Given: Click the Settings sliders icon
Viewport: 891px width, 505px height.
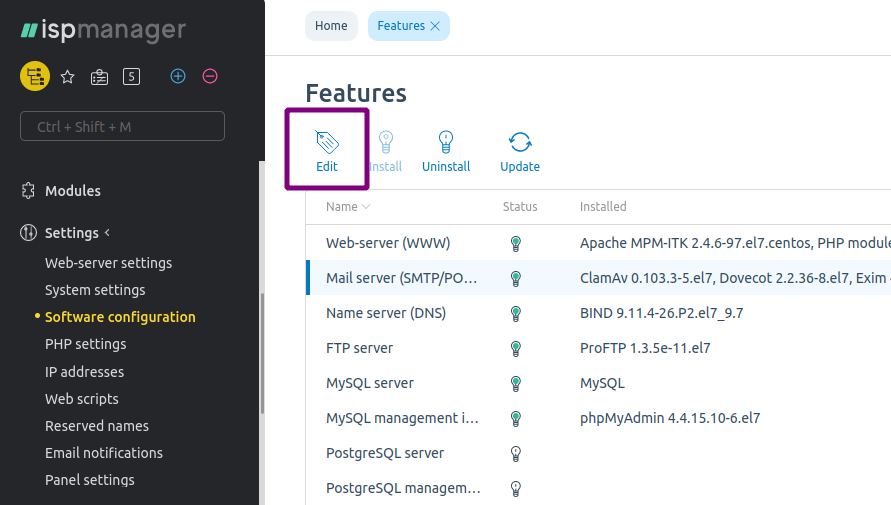Looking at the screenshot, I should [28, 233].
